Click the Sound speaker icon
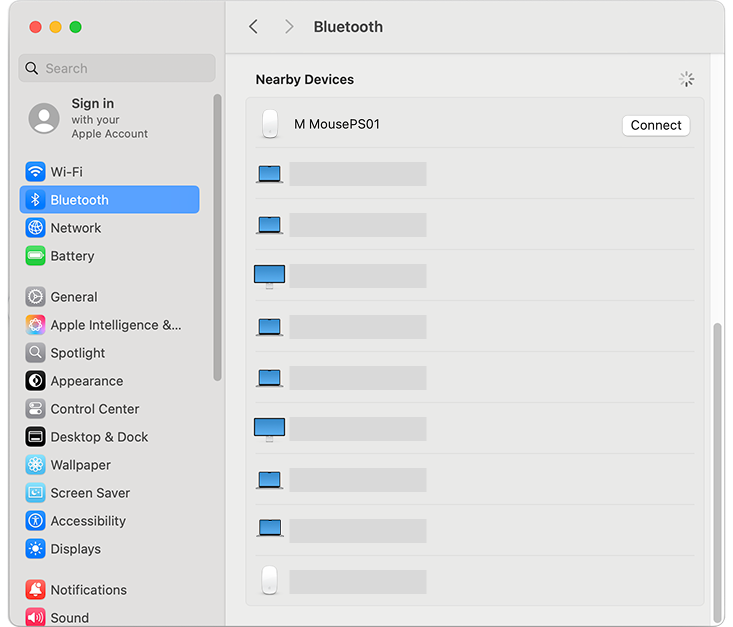The image size is (733, 627). (x=36, y=617)
